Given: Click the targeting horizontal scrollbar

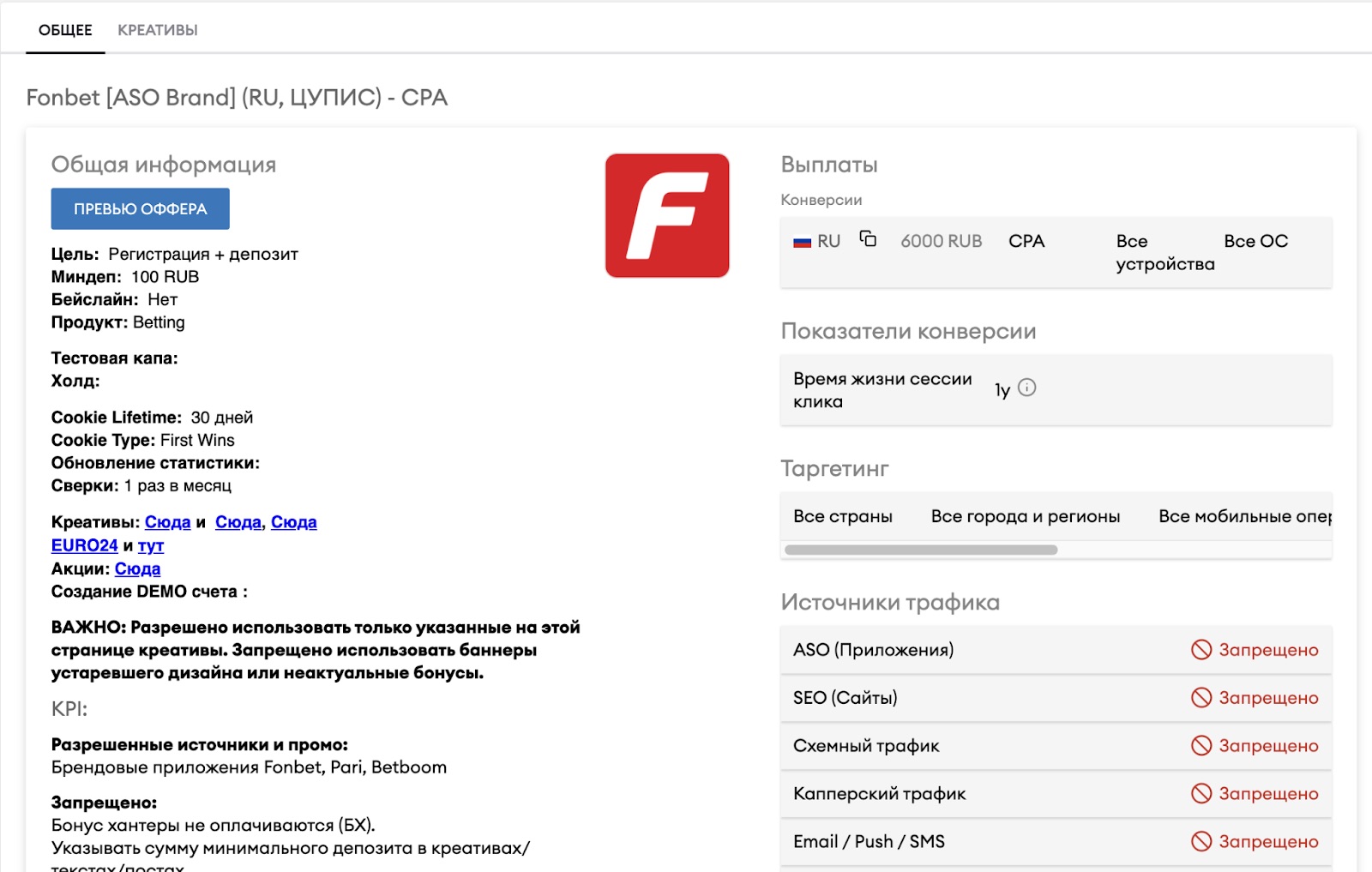Looking at the screenshot, I should point(921,550).
